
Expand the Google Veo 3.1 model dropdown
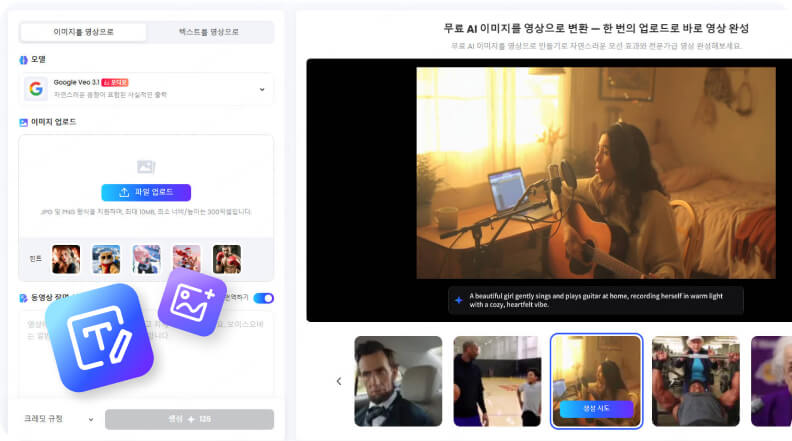point(262,89)
